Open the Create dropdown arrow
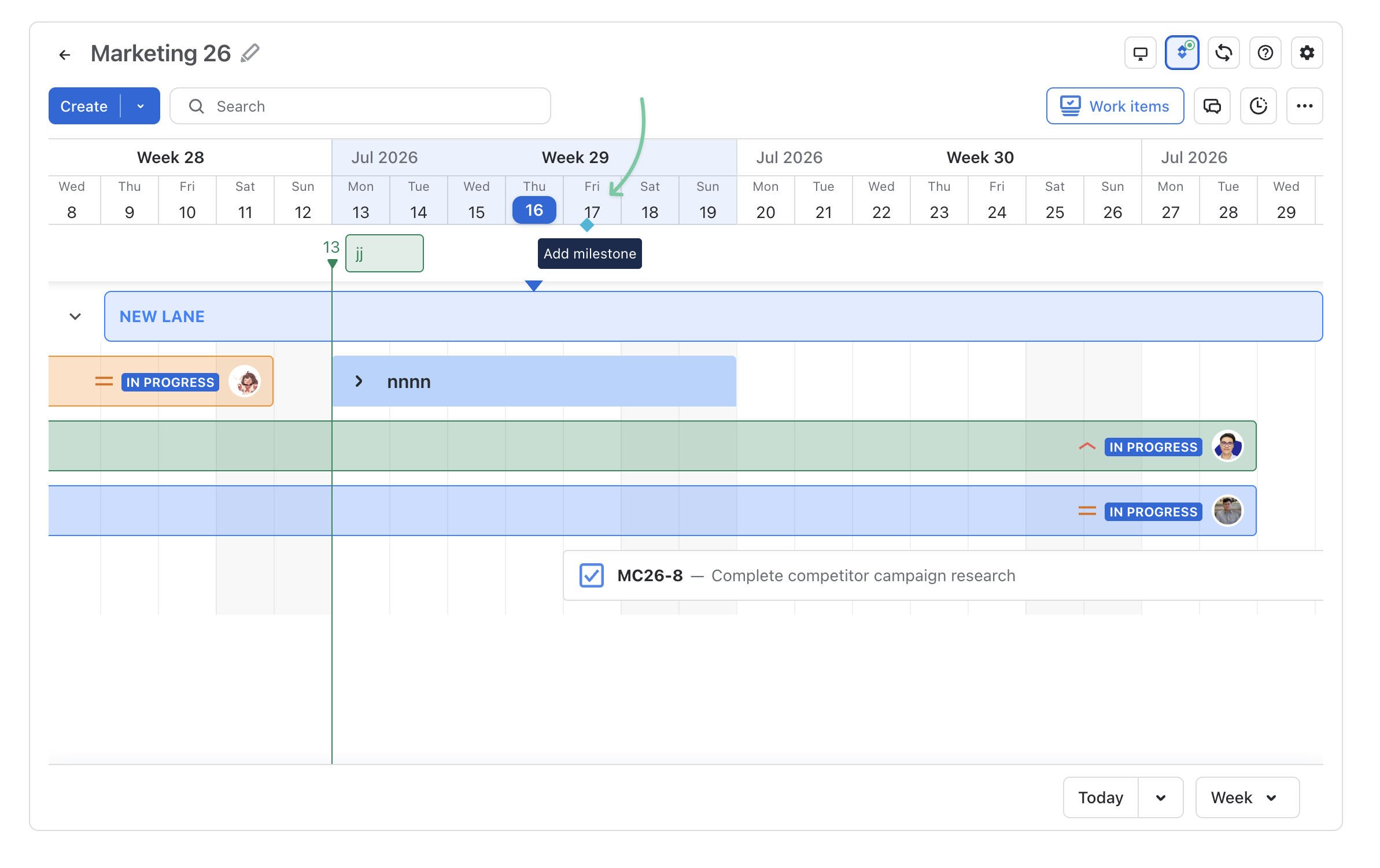 [x=141, y=106]
